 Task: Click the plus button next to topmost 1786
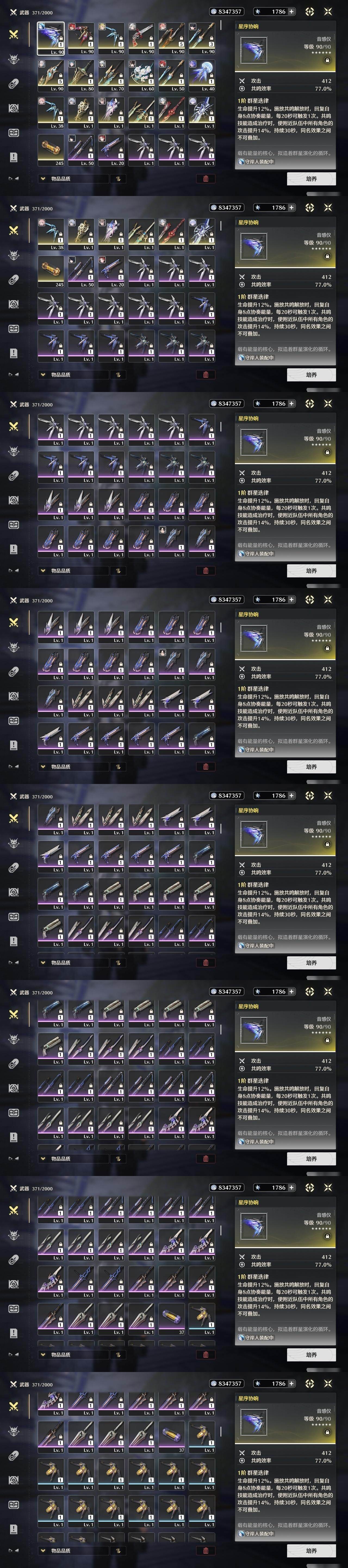click(291, 11)
